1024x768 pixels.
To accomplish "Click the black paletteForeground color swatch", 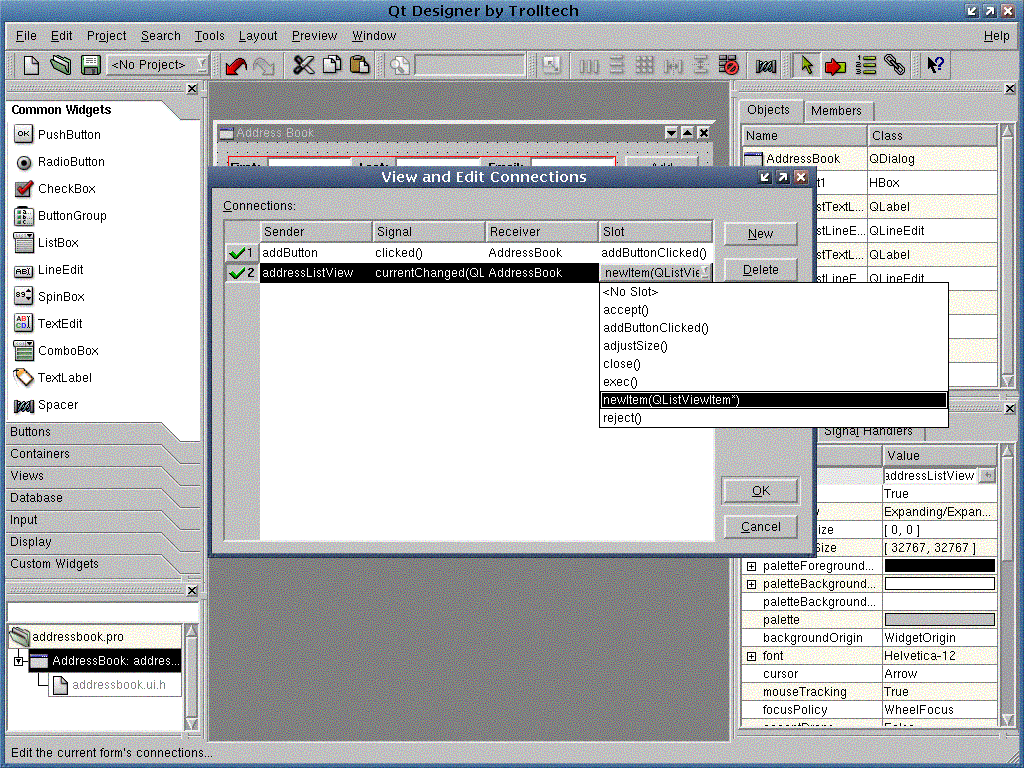I will [x=939, y=566].
